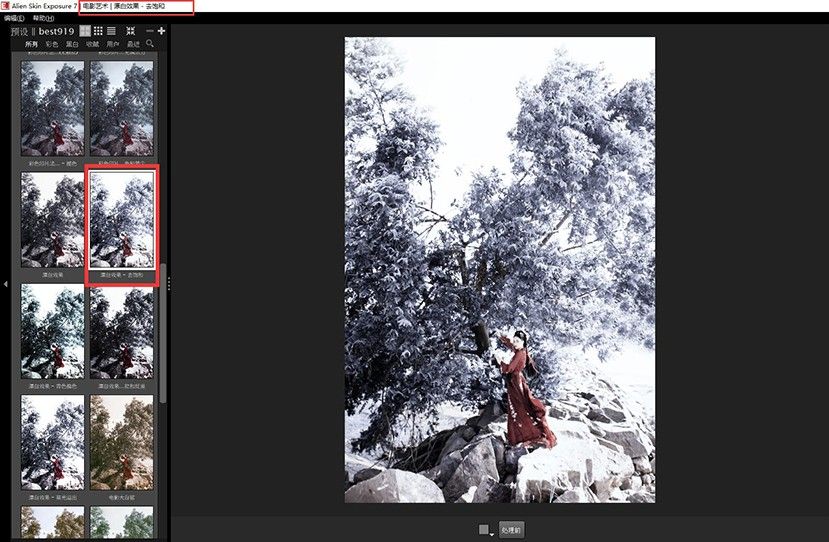
Task: Apply the top-right preset thumbnail
Action: pyautogui.click(x=122, y=108)
